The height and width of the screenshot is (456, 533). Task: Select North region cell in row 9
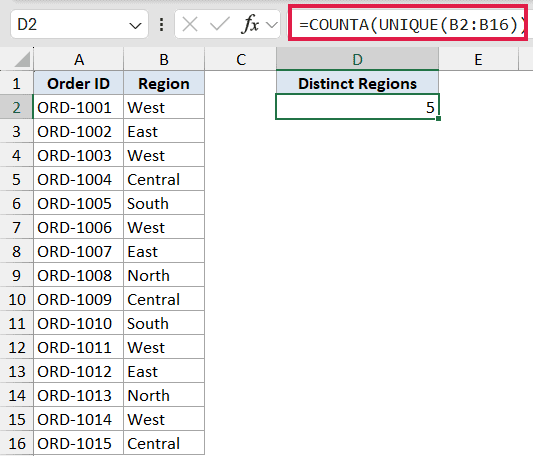[x=164, y=275]
